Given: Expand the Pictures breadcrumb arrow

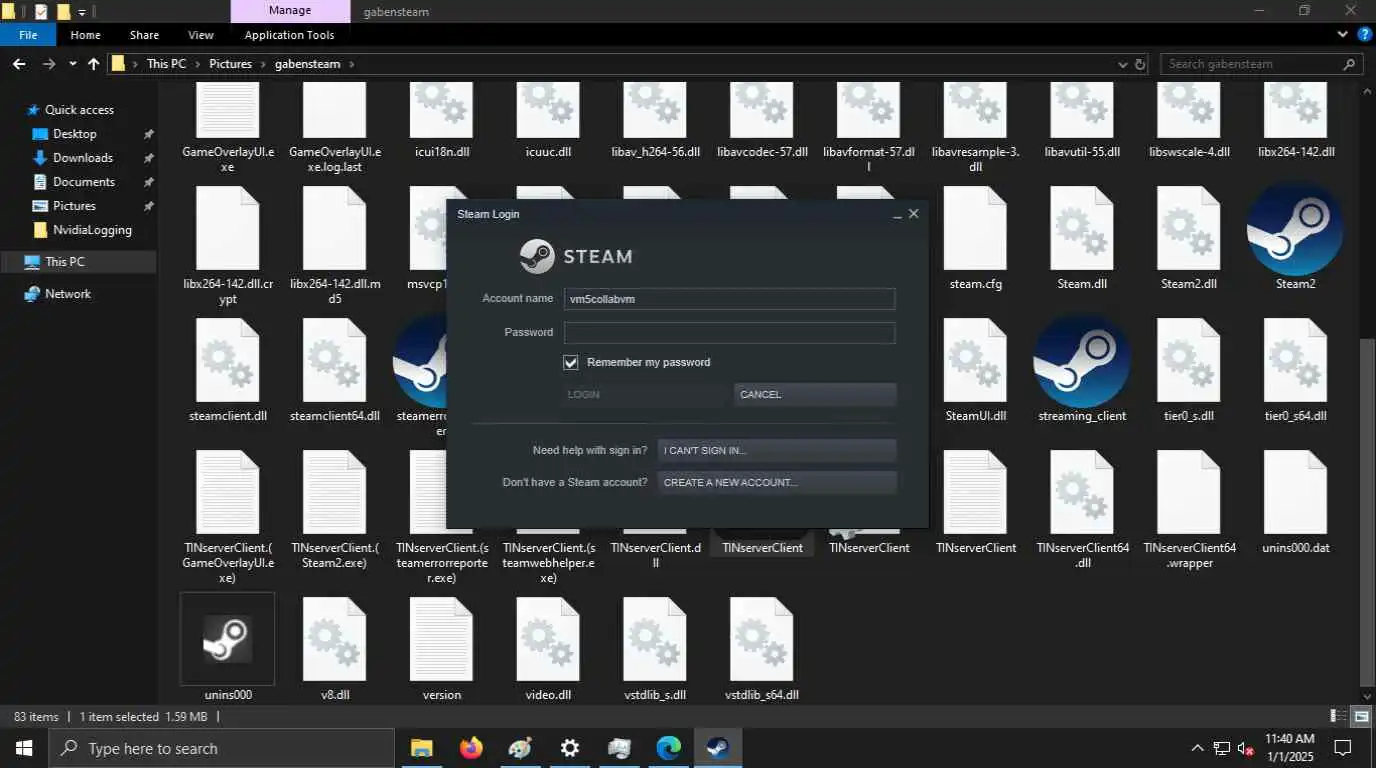Looking at the screenshot, I should pyautogui.click(x=264, y=64).
